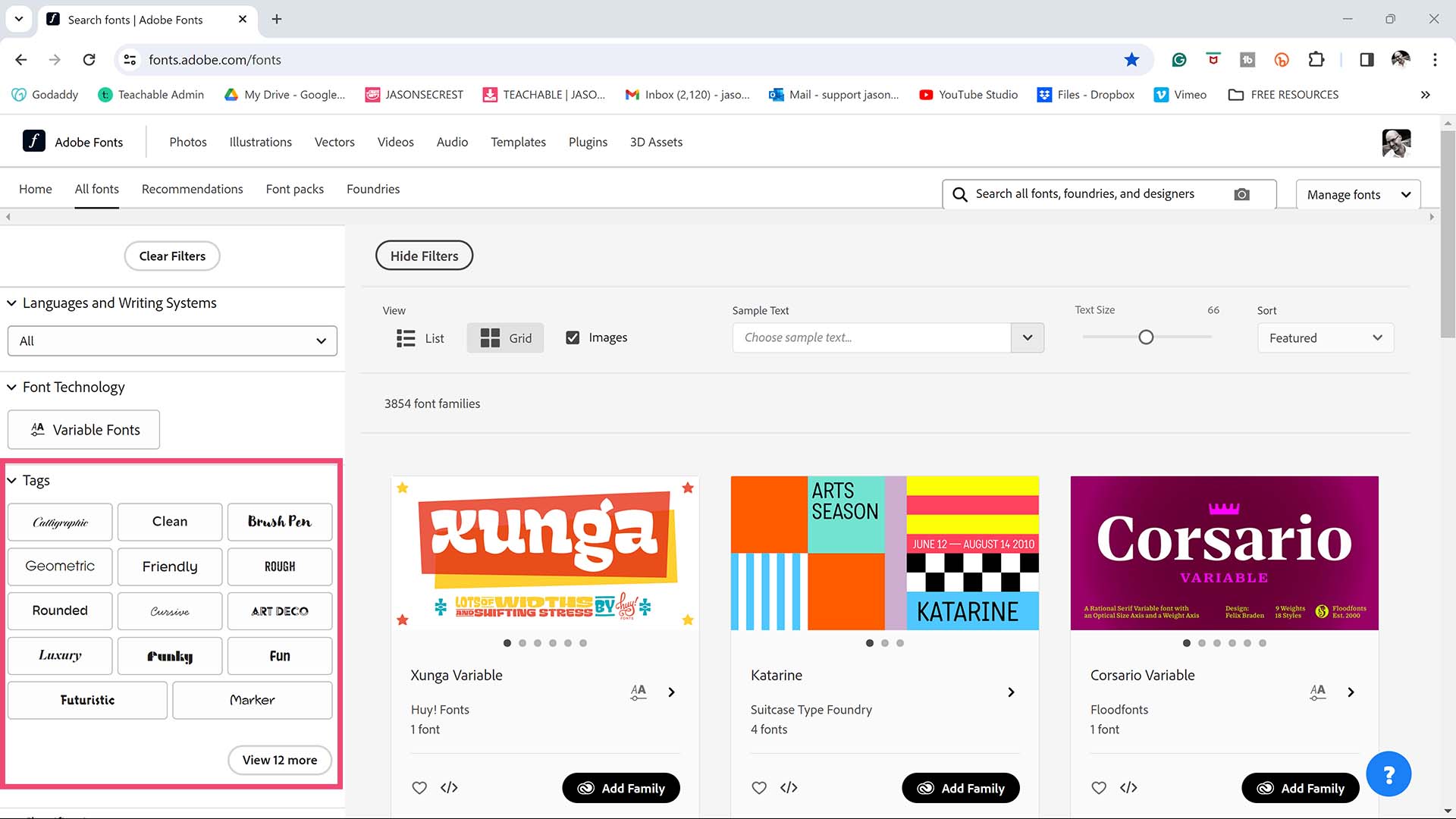Reload the page

[x=89, y=60]
